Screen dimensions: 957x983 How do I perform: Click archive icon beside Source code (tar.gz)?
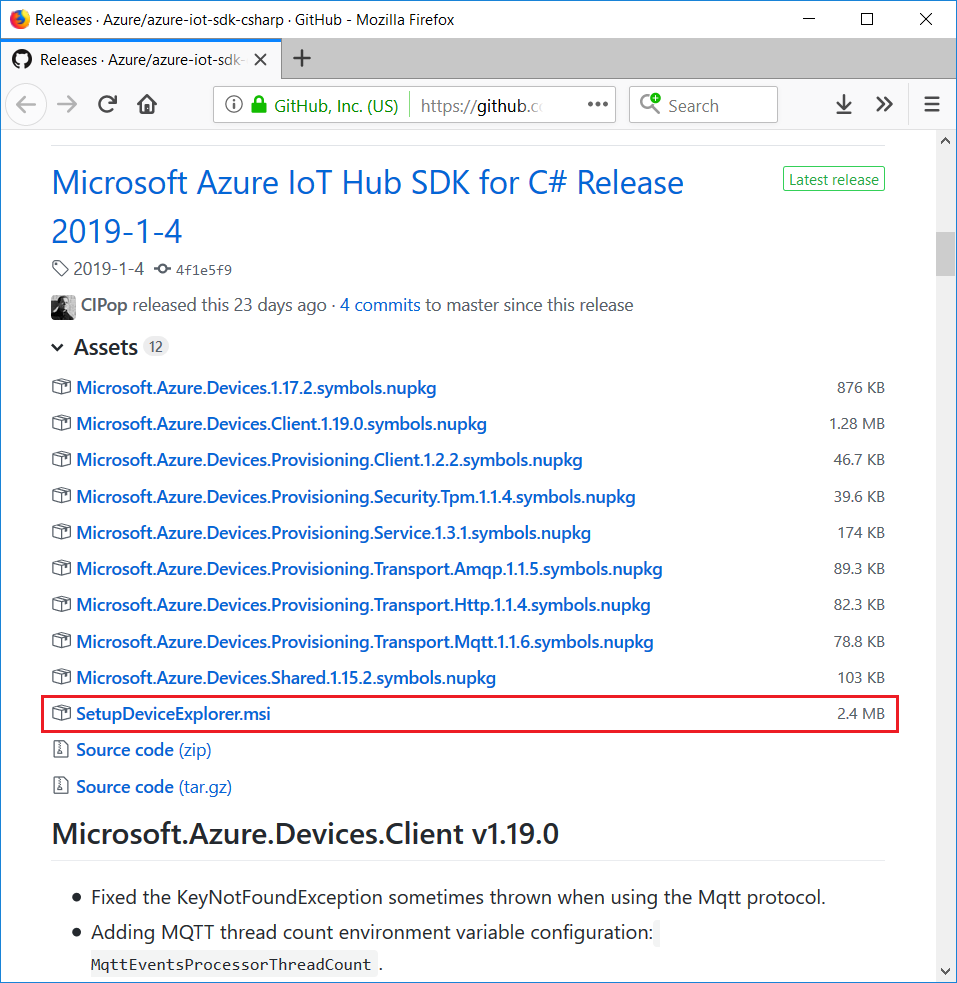coord(61,786)
